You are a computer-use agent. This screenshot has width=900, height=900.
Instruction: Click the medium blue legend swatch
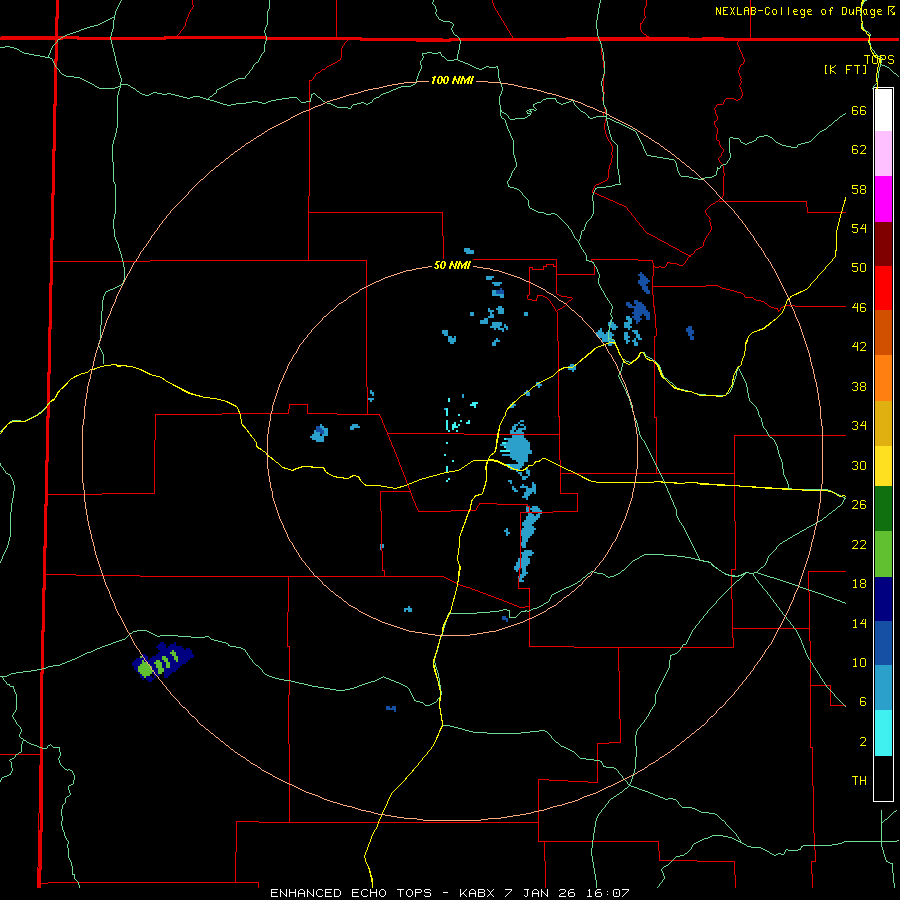tap(883, 643)
